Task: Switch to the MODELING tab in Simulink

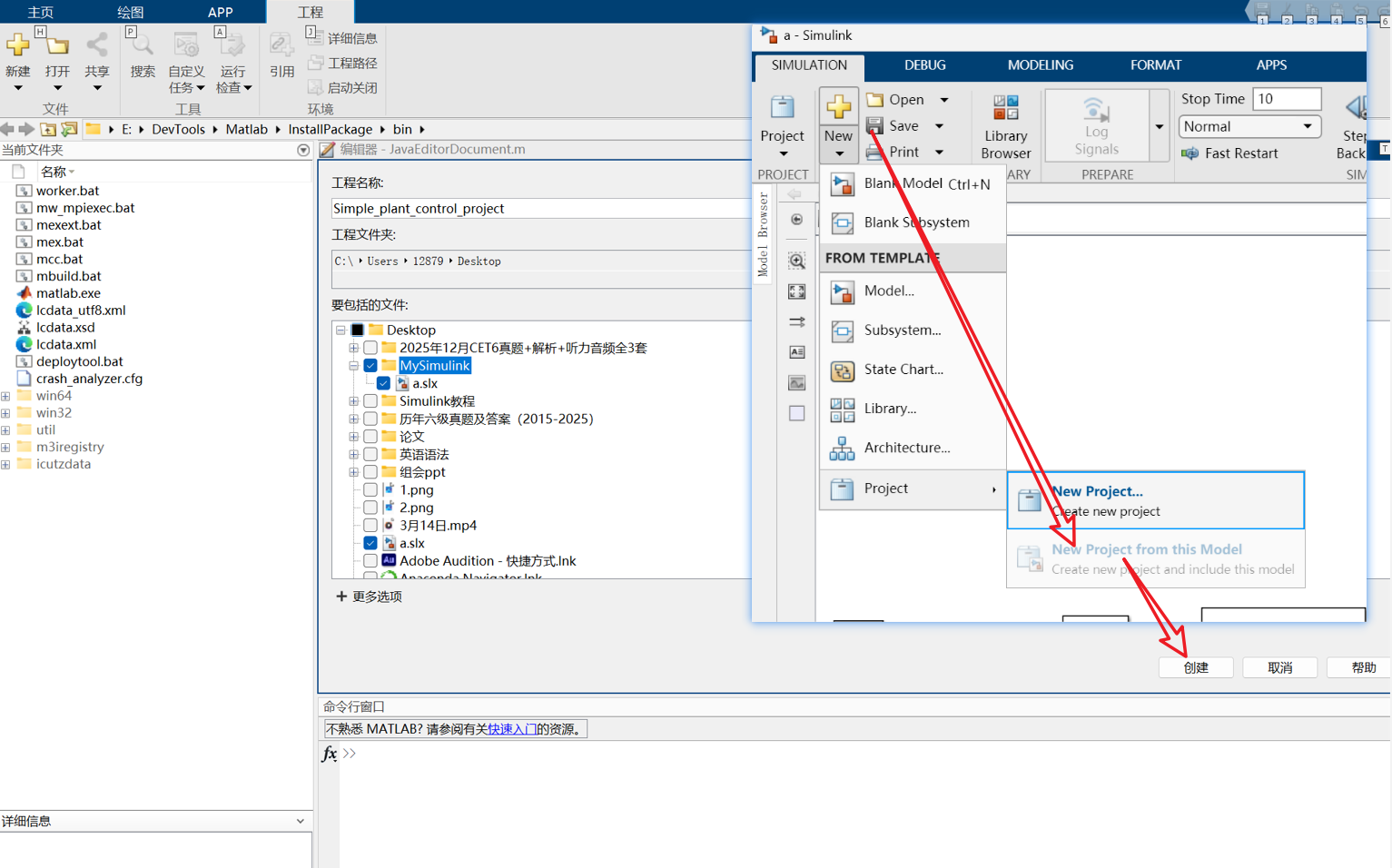Action: pos(1040,64)
